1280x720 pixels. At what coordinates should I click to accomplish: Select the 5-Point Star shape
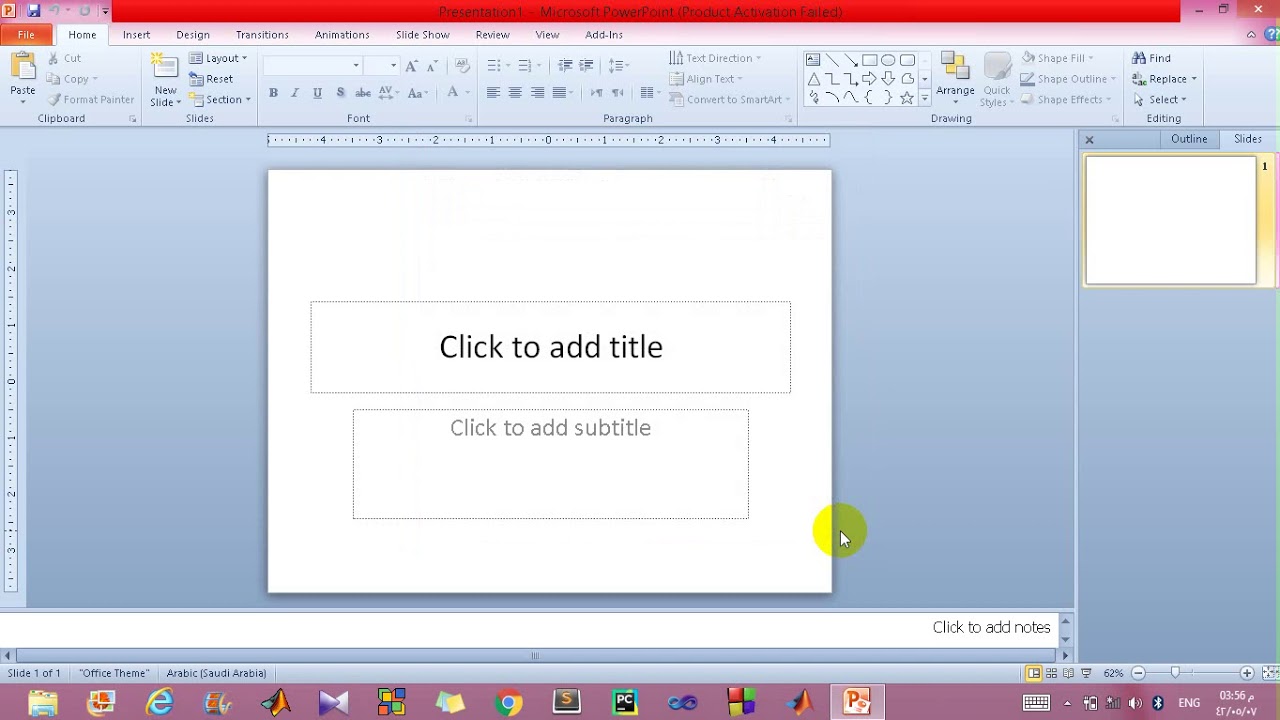(x=907, y=98)
